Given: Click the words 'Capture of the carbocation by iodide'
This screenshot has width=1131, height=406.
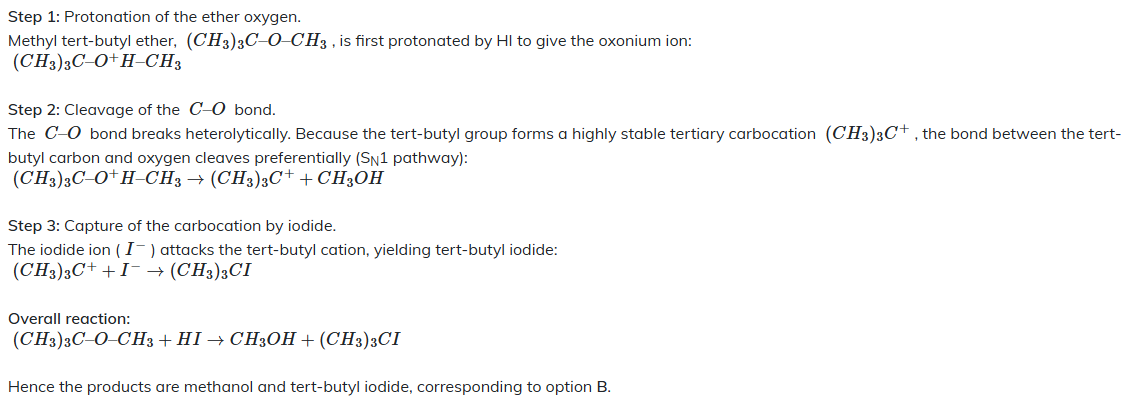Looking at the screenshot, I should point(201,226).
